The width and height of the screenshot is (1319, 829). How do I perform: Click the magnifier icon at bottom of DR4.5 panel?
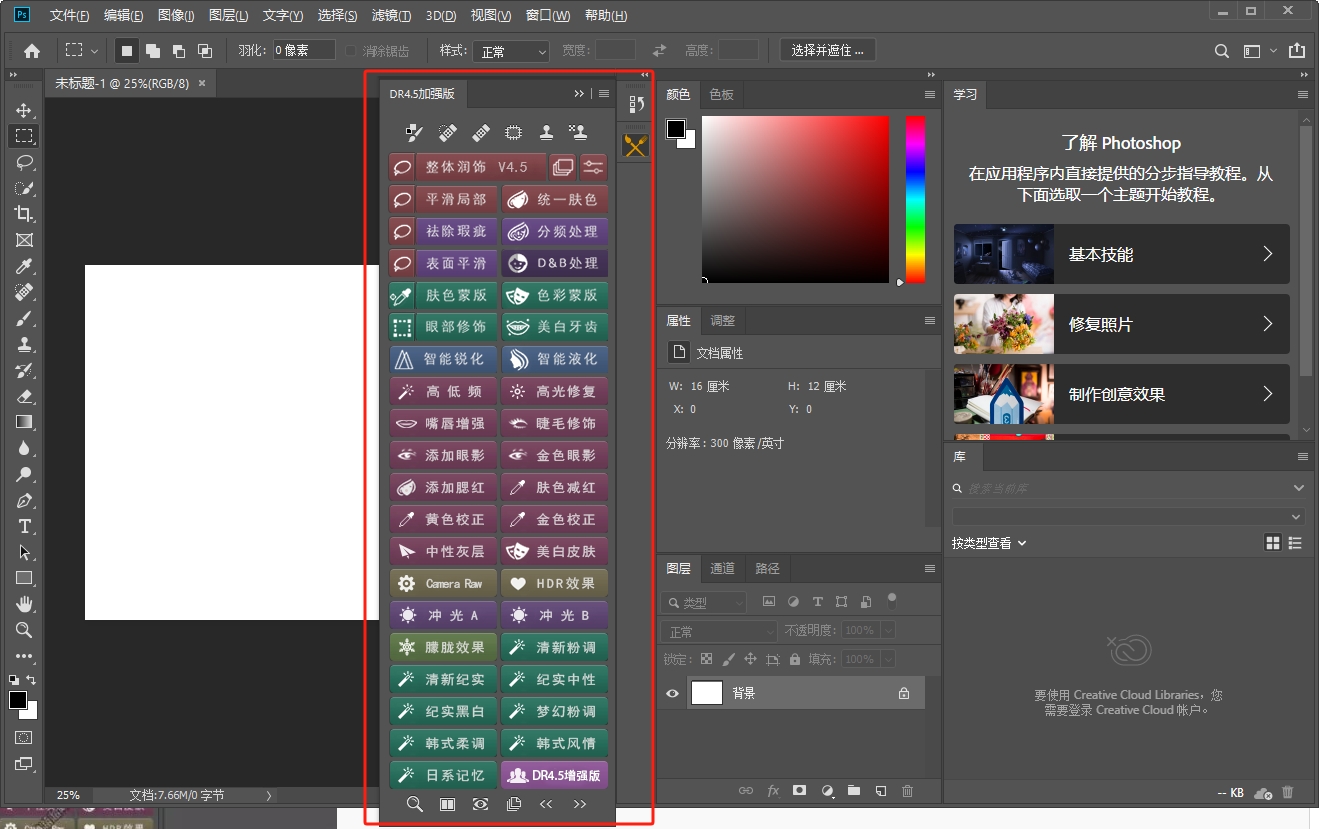(414, 803)
